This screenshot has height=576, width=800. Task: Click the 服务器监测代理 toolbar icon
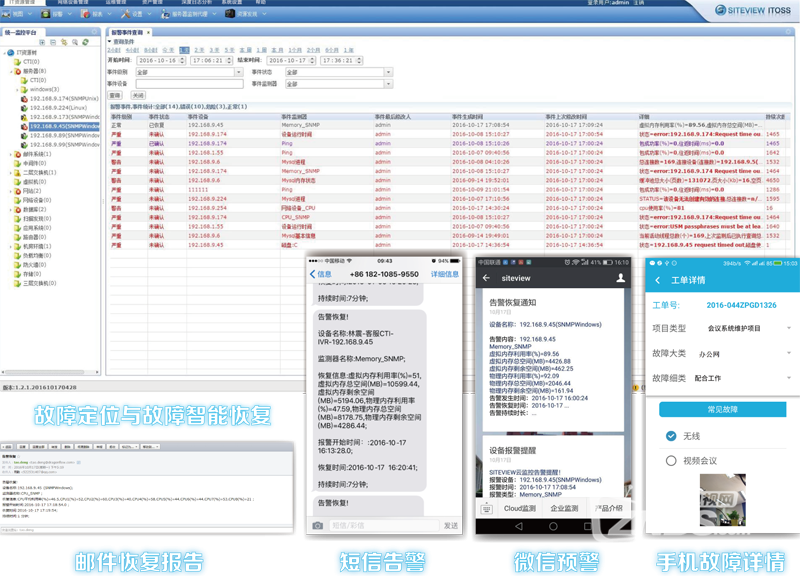tap(165, 14)
